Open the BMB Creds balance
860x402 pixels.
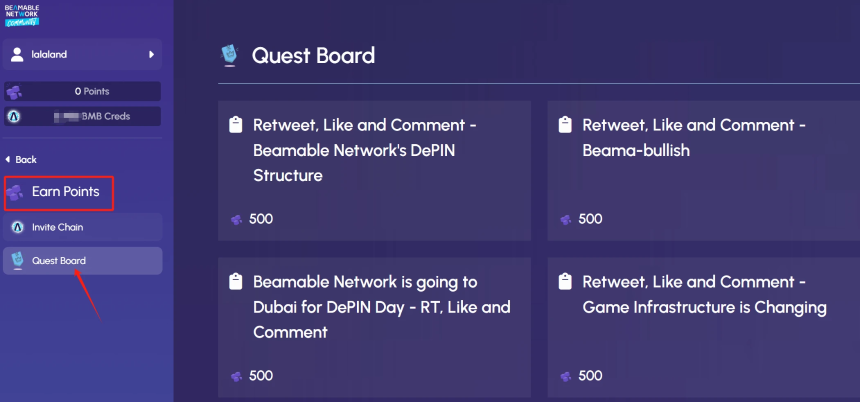[x=92, y=116]
